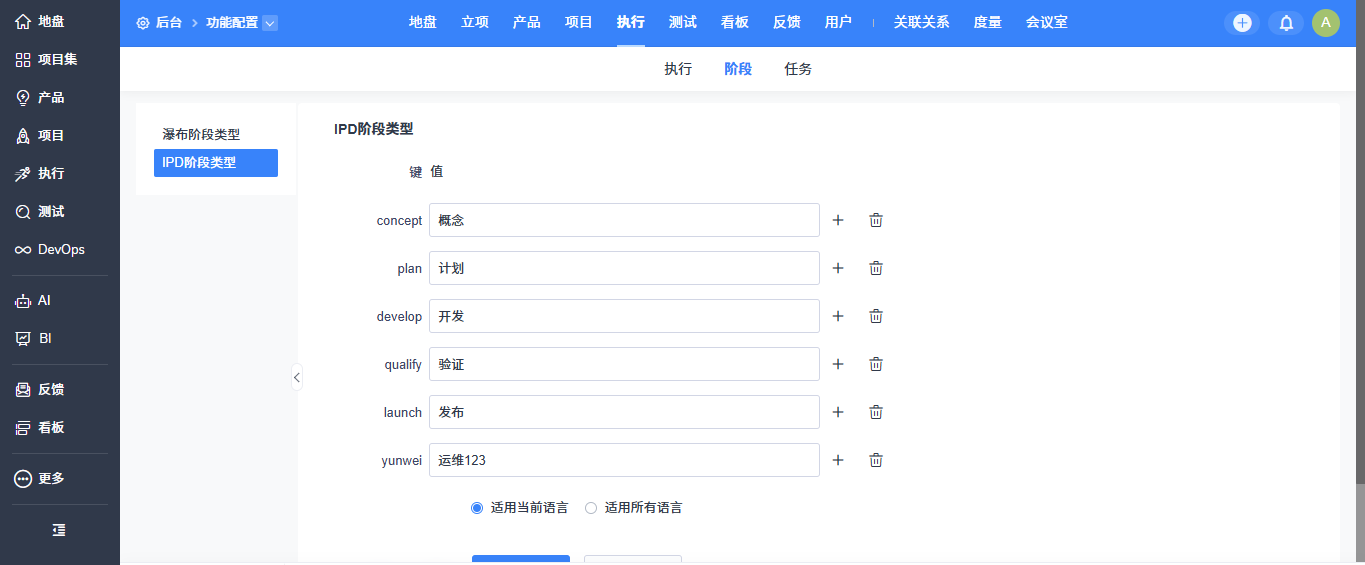This screenshot has width=1365, height=565.
Task: Go to 看板 in top navigation
Action: tap(735, 22)
